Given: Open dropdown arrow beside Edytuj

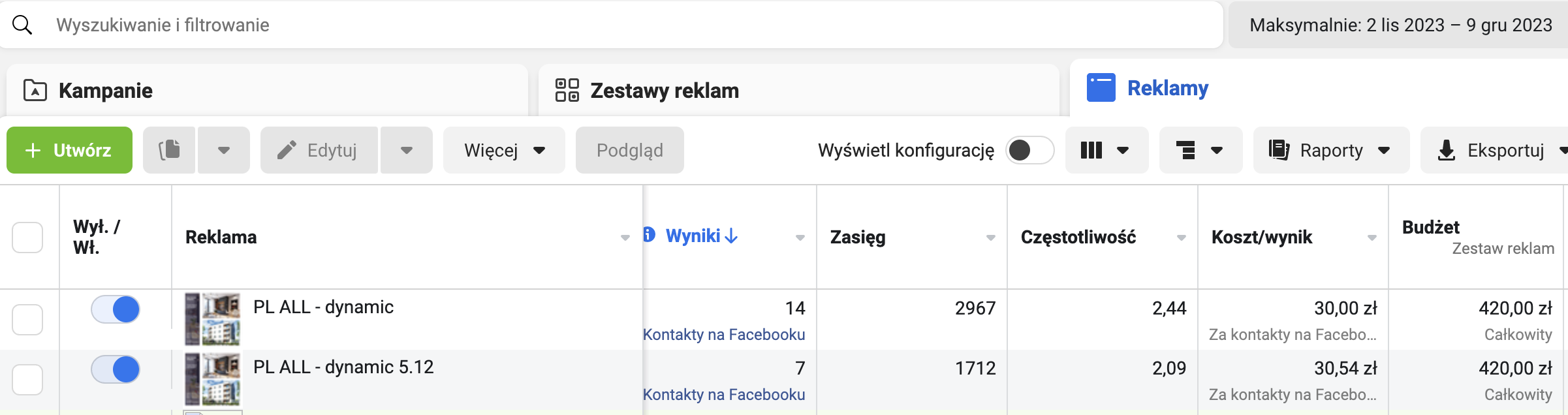Looking at the screenshot, I should coord(406,150).
